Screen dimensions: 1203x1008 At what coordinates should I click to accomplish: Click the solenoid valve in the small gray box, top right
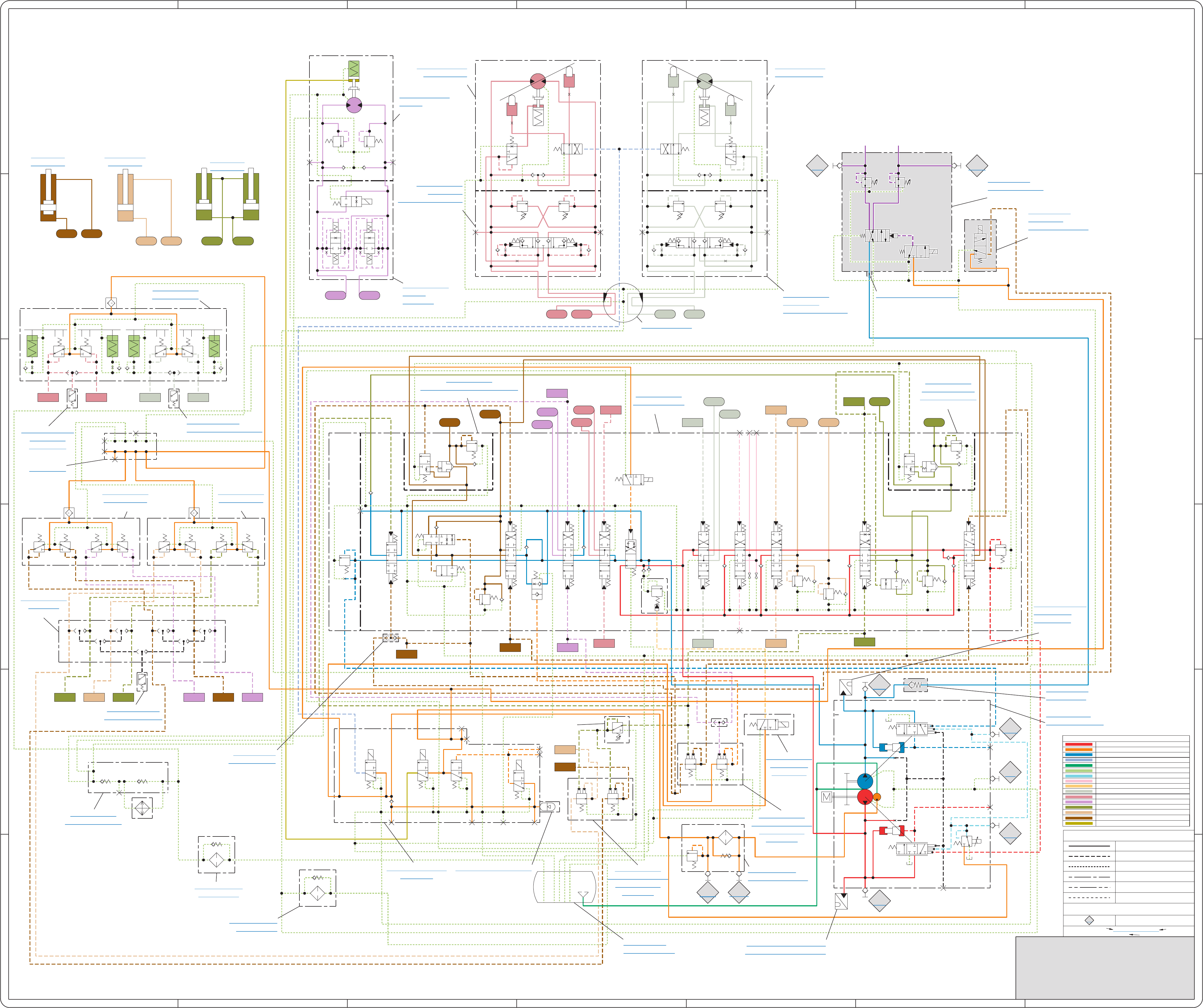(x=980, y=245)
